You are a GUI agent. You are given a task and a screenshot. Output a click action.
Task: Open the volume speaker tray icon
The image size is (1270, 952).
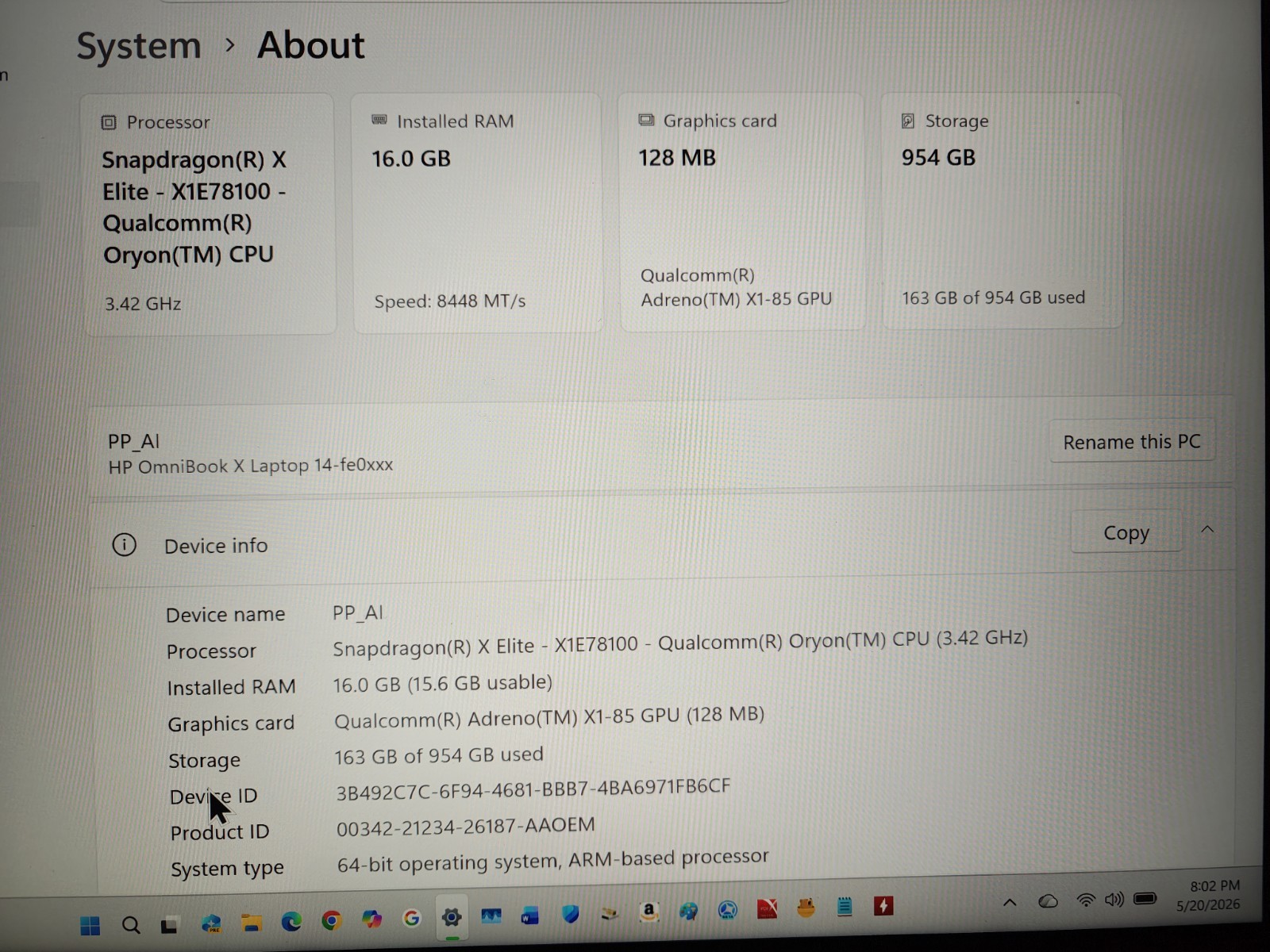(1114, 900)
